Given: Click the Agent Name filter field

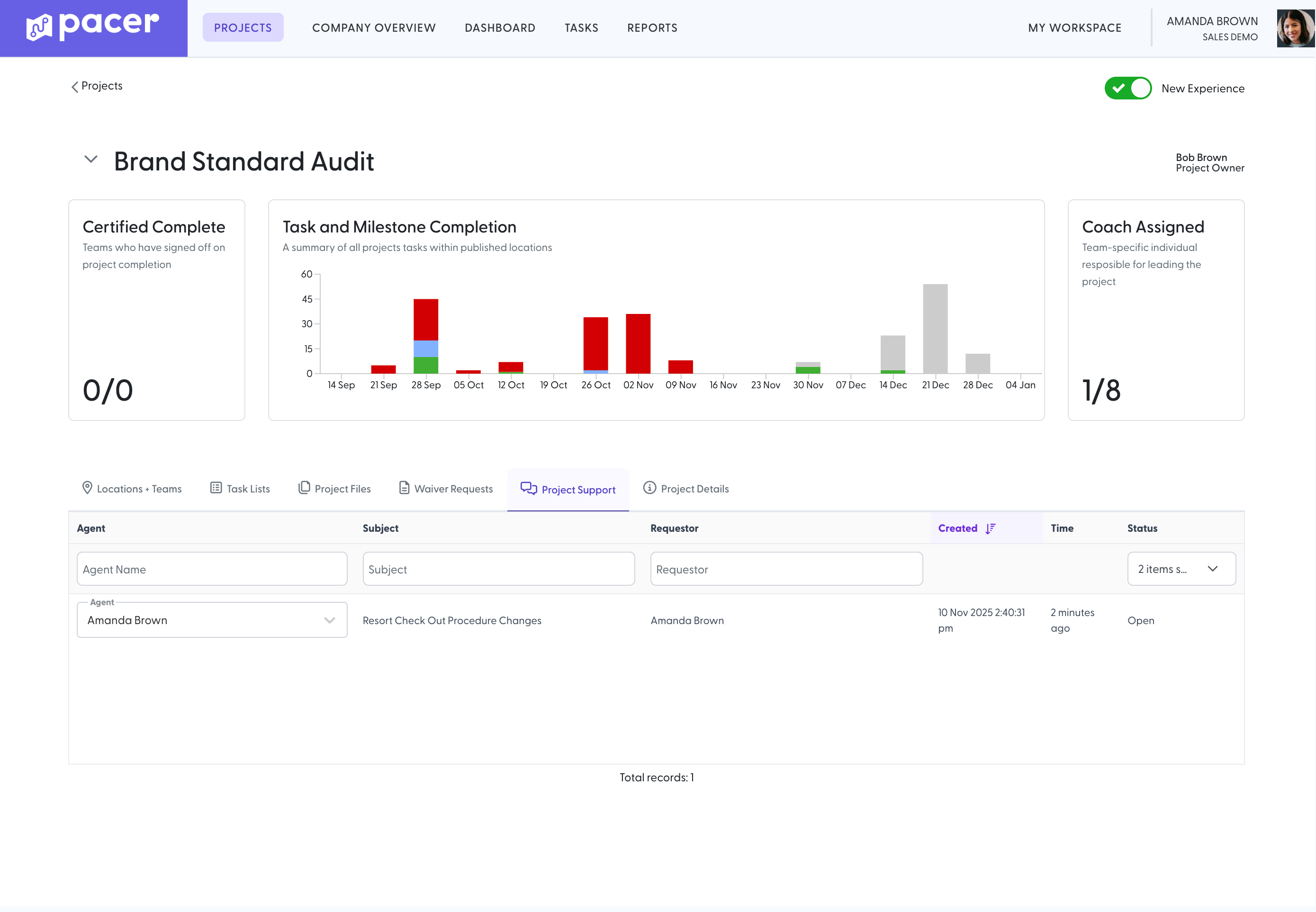Looking at the screenshot, I should tap(212, 569).
